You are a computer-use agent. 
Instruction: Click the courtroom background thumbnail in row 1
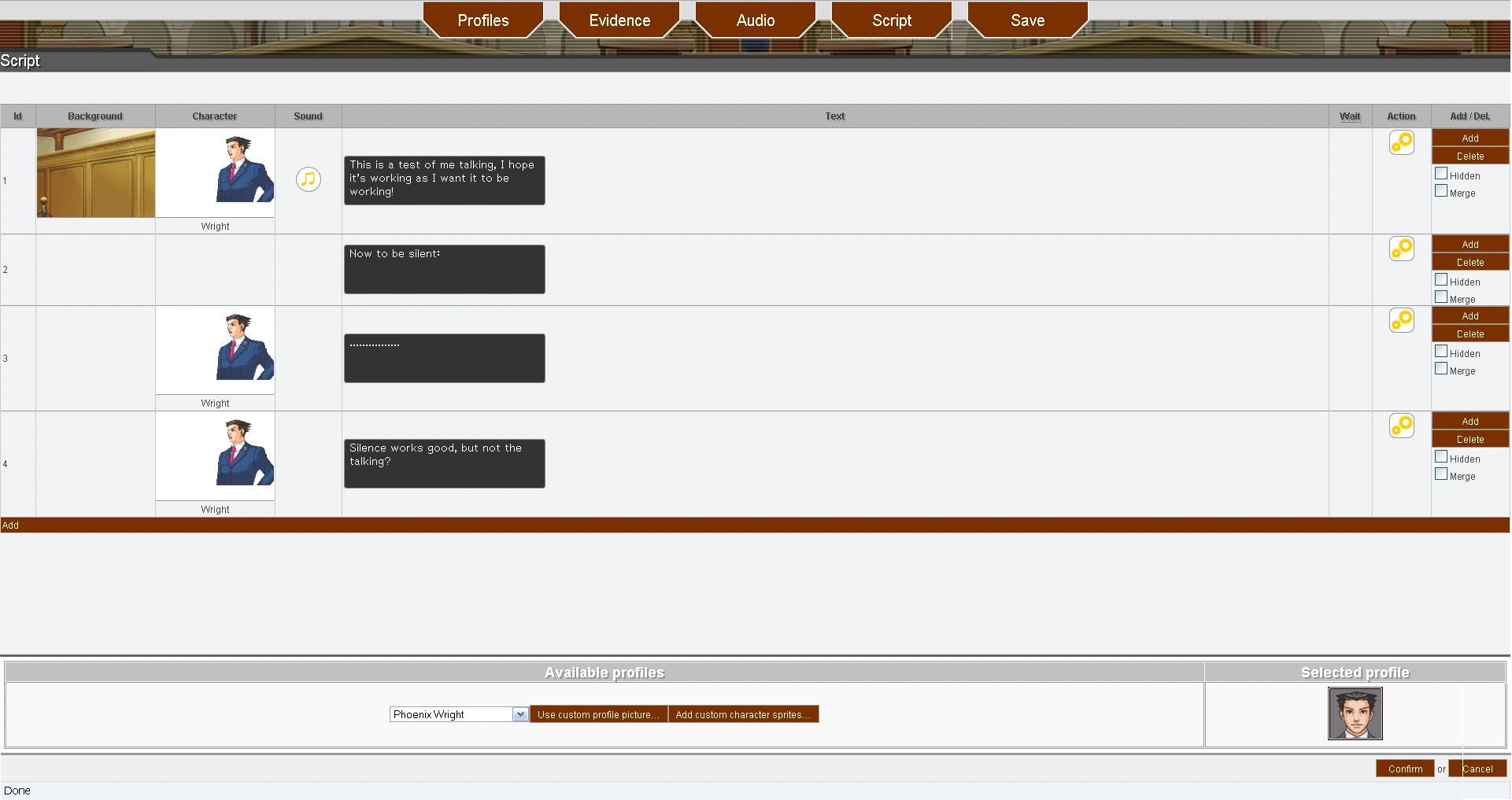[x=96, y=173]
